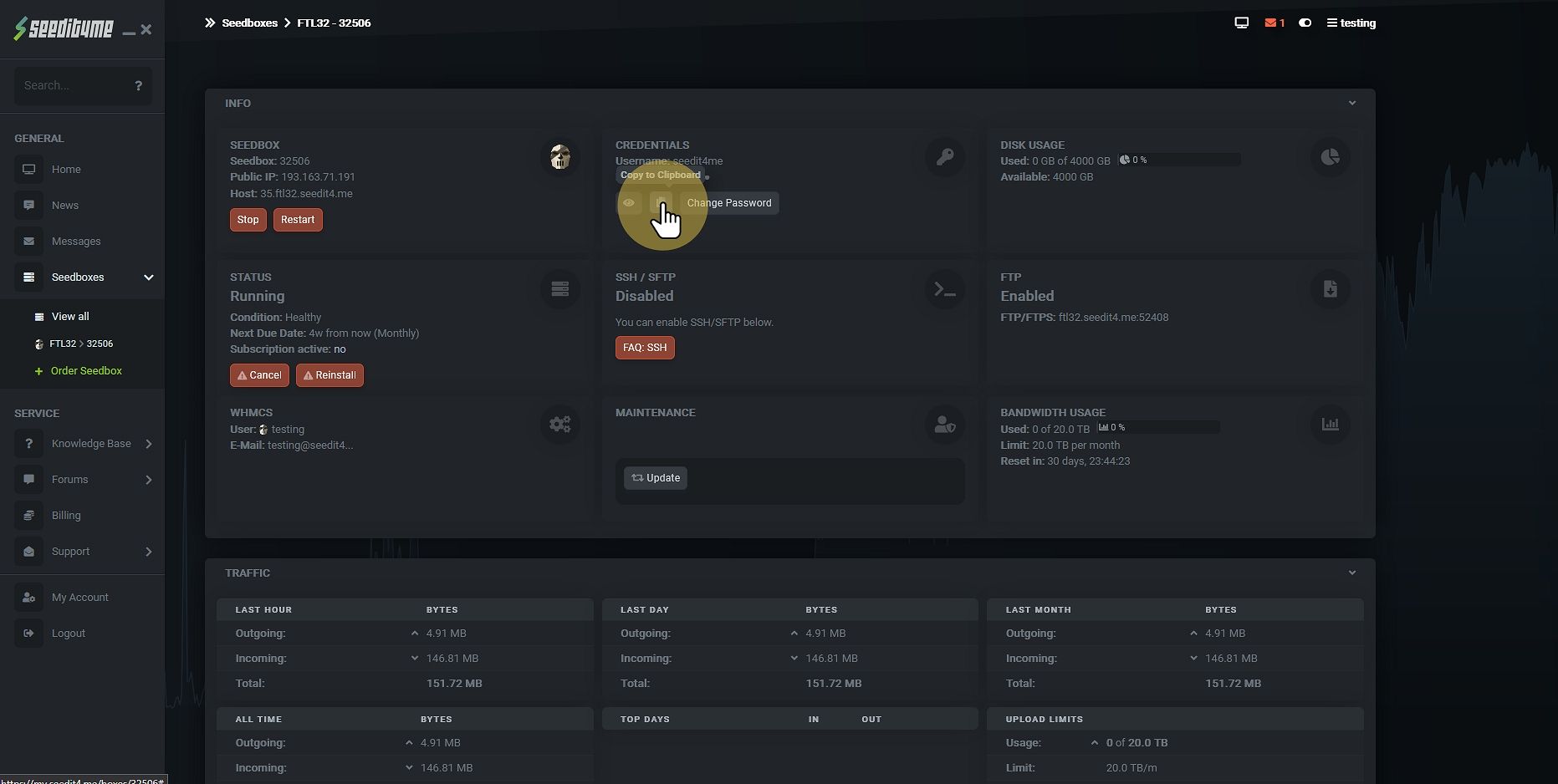Viewport: 1558px width, 784px height.
Task: Click the Logout arrow icon
Action: [28, 633]
